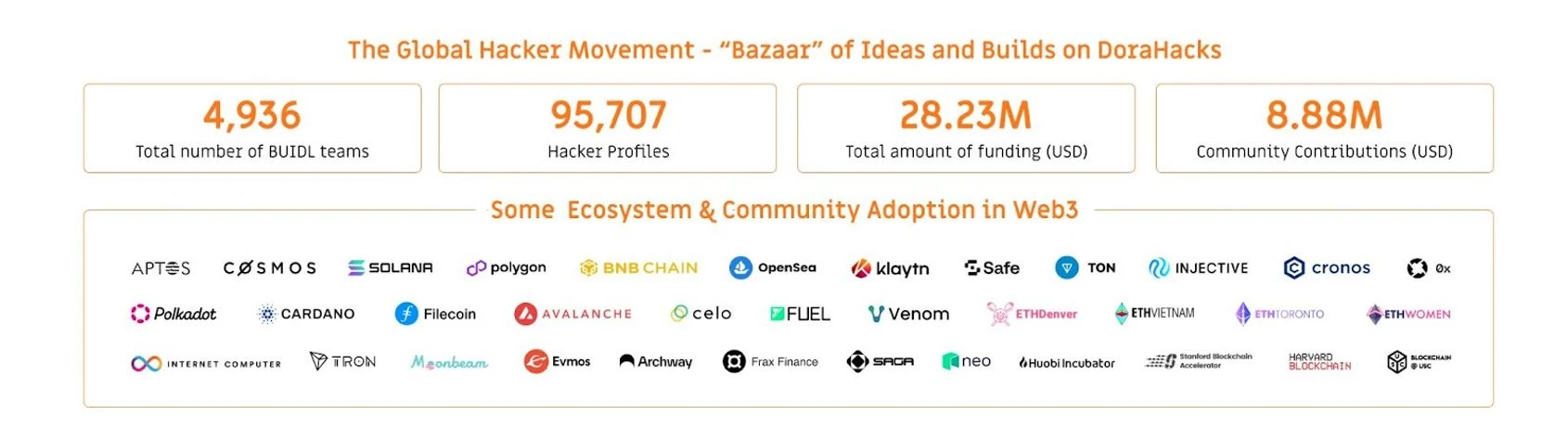Screen dimensions: 1568x442
Task: Click the ETHDenver logo
Action: click(x=1032, y=314)
